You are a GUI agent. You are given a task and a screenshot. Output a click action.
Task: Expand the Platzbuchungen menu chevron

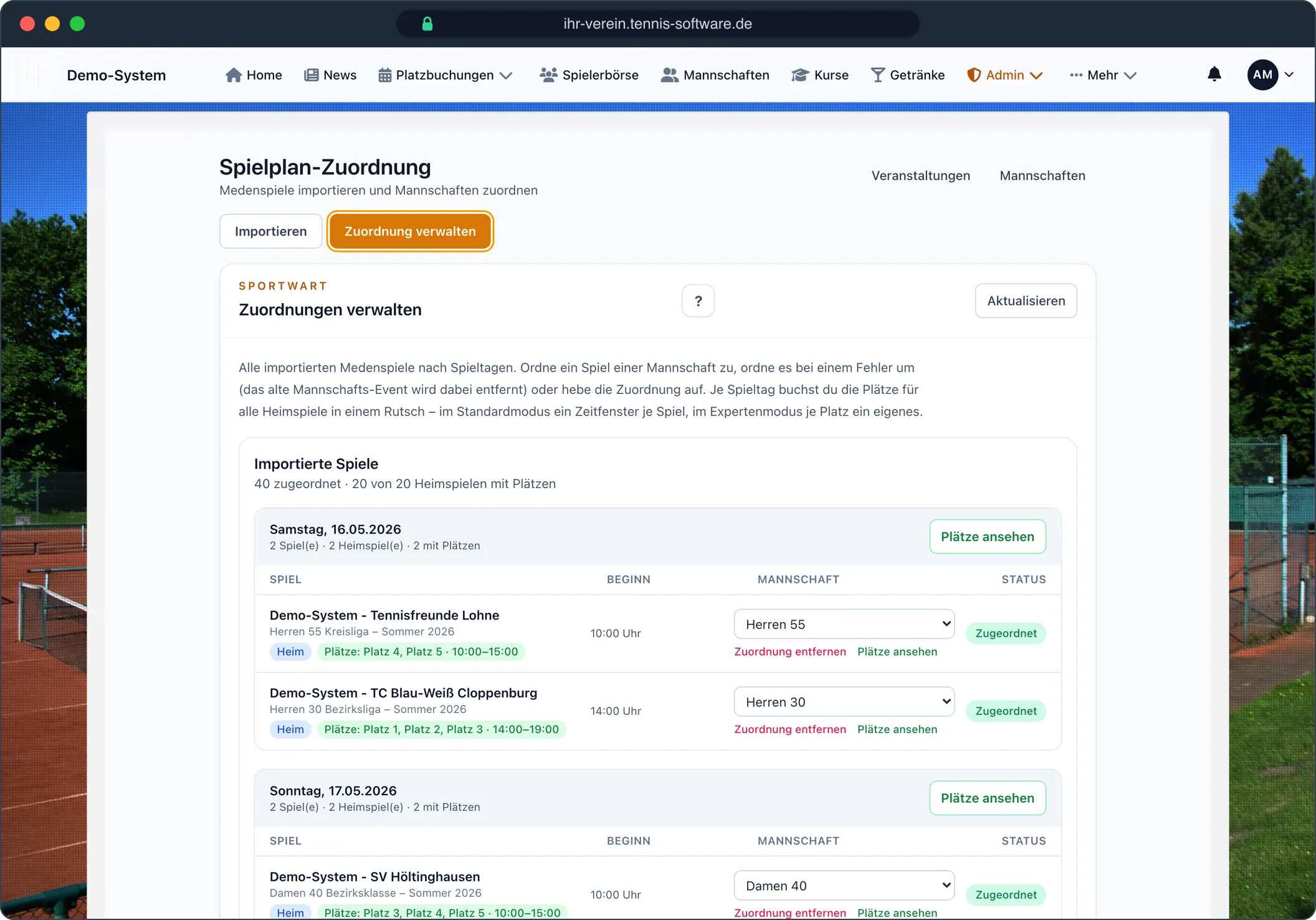point(507,75)
